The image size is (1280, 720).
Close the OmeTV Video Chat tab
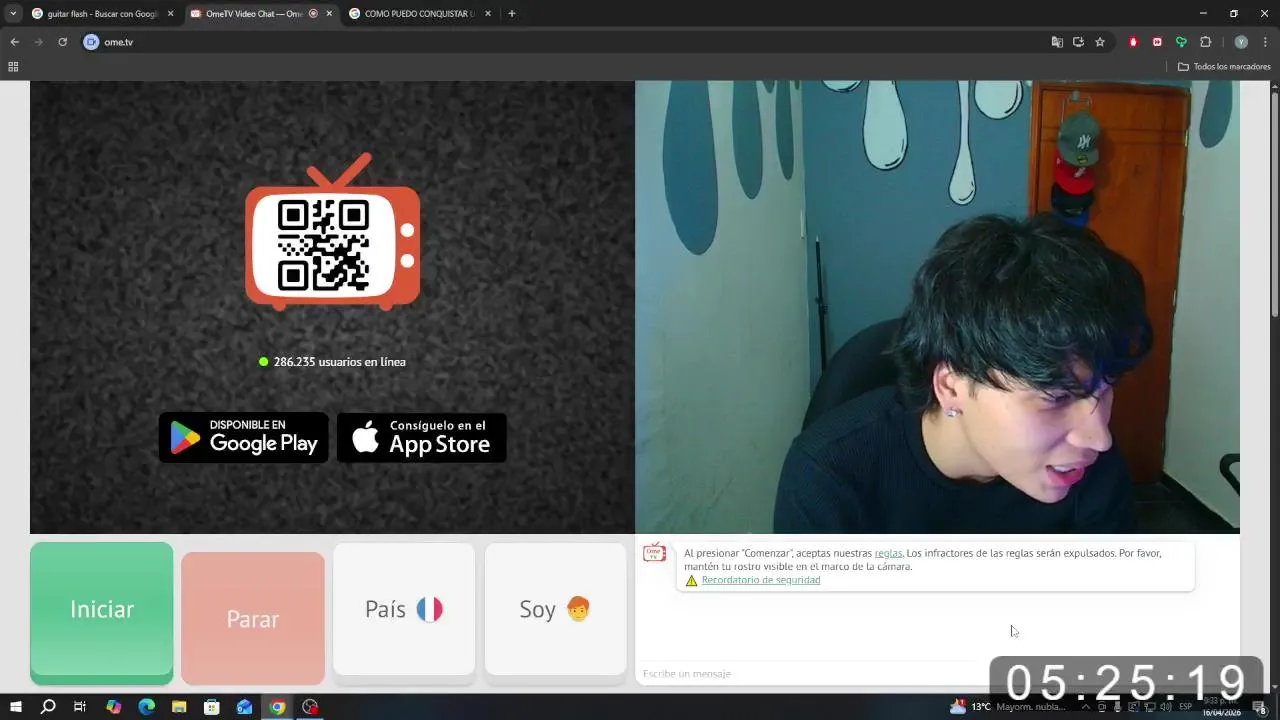coord(329,14)
